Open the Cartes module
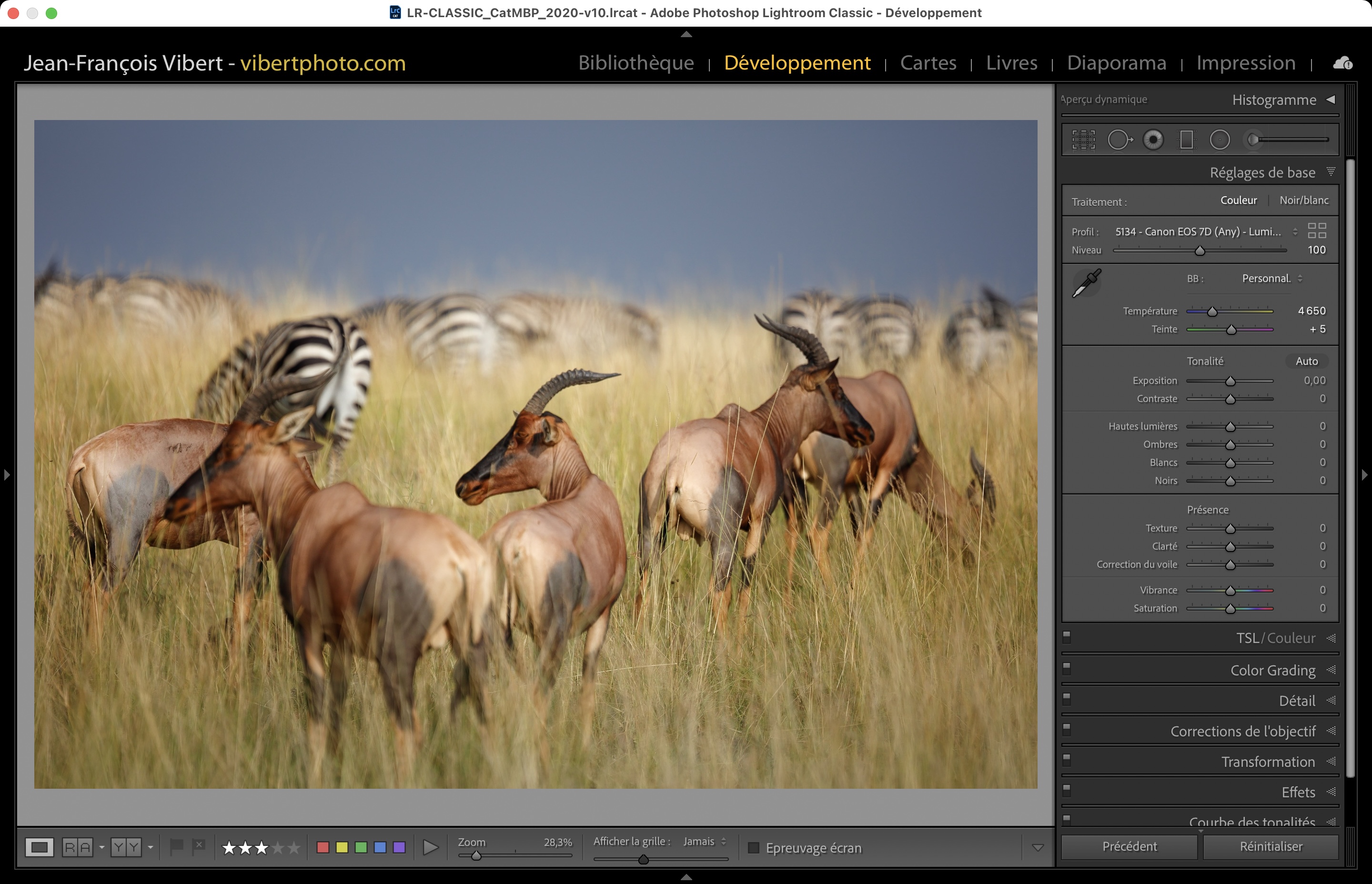 click(928, 62)
